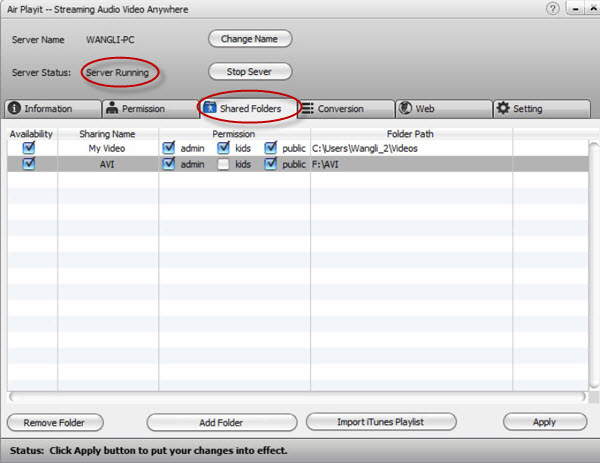
Task: Click the Stop Sever button
Action: (x=250, y=72)
